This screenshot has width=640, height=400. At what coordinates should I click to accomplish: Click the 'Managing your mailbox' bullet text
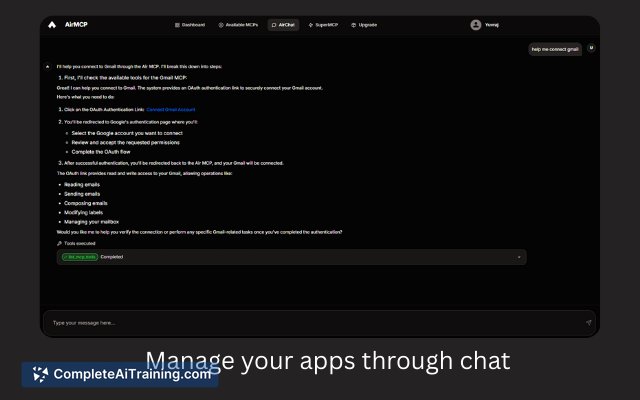(x=91, y=222)
